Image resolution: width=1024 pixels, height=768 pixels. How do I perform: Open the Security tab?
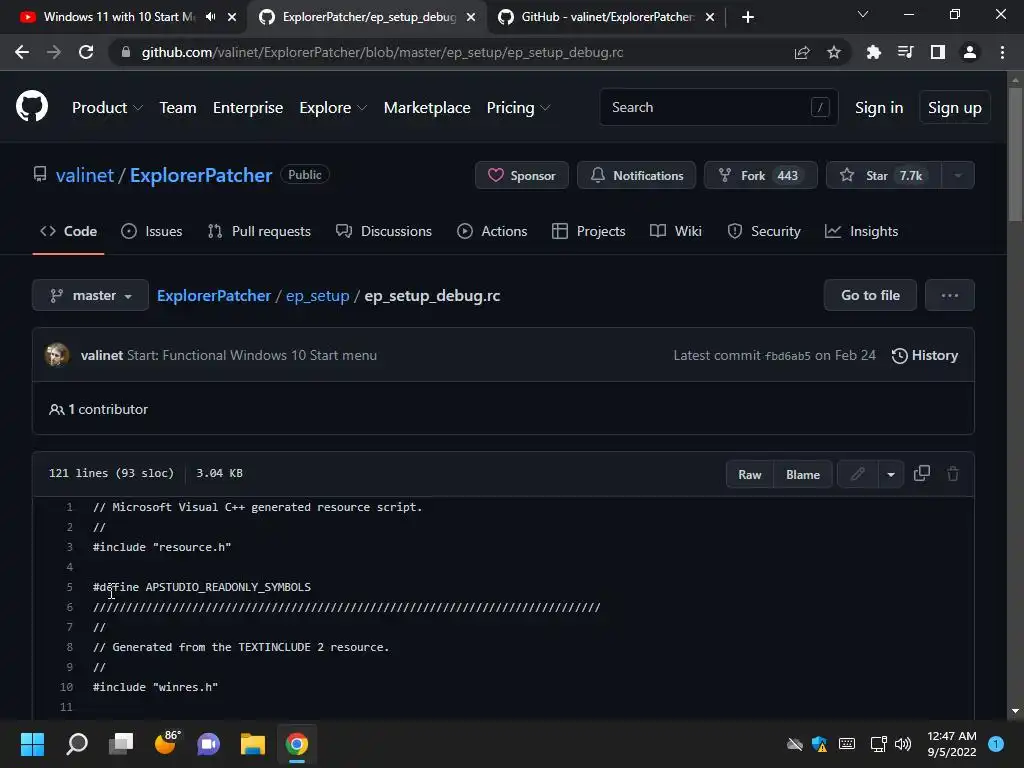(763, 231)
